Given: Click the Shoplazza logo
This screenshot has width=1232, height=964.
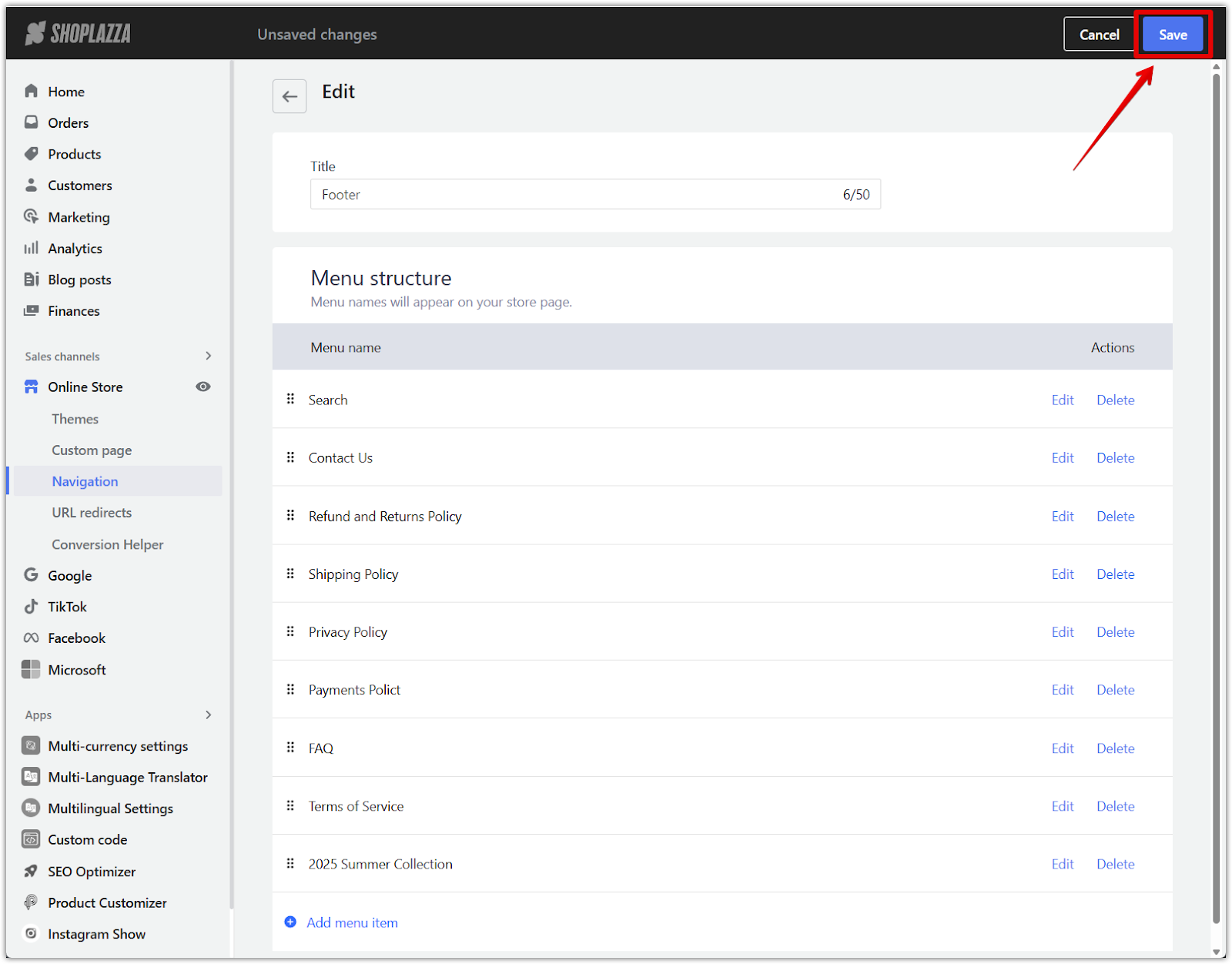Looking at the screenshot, I should coord(78,33).
